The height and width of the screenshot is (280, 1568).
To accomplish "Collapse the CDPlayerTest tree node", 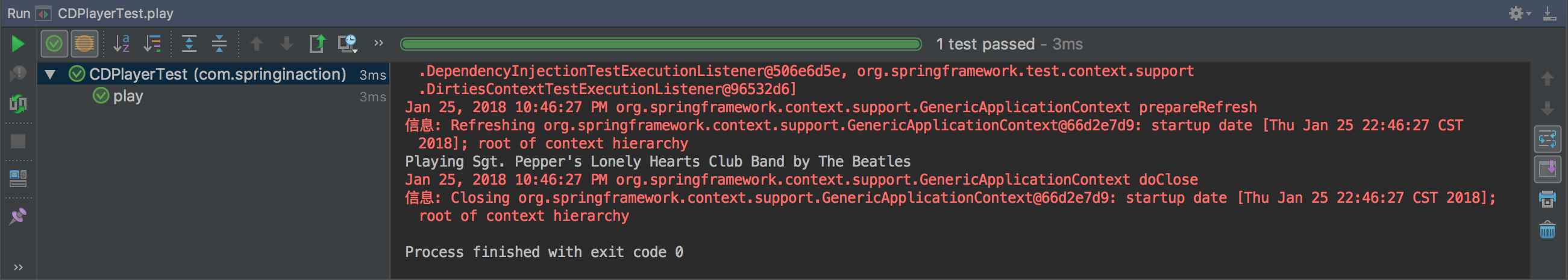I will coord(51,74).
